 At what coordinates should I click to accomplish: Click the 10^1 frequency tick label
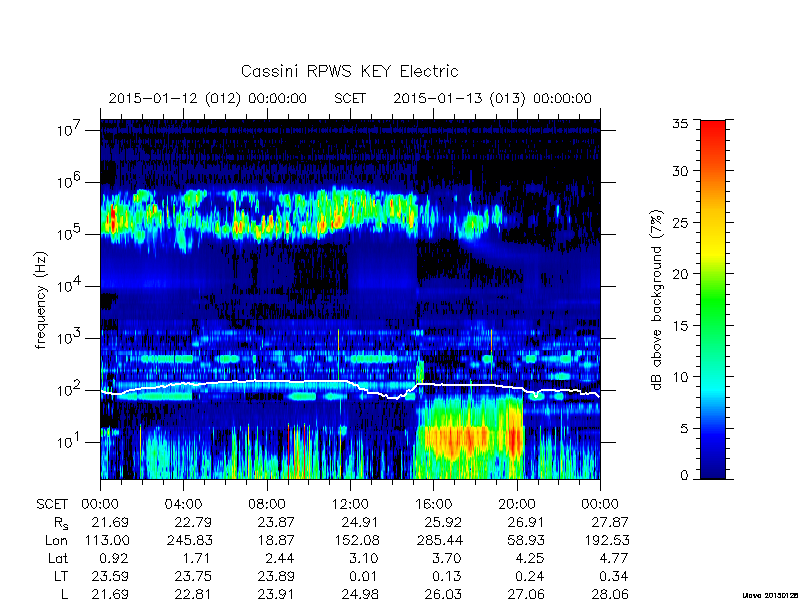tap(70, 441)
